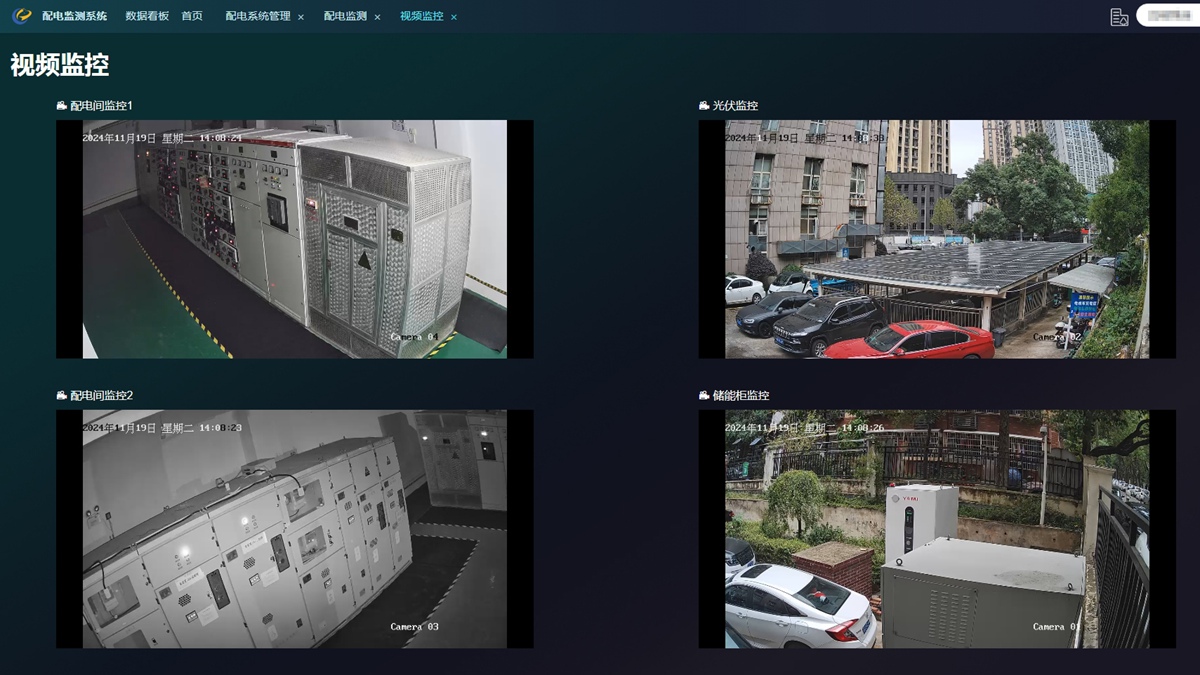This screenshot has height=675, width=1200.
Task: Open the 配电间监控1 video feed
Action: 294,239
